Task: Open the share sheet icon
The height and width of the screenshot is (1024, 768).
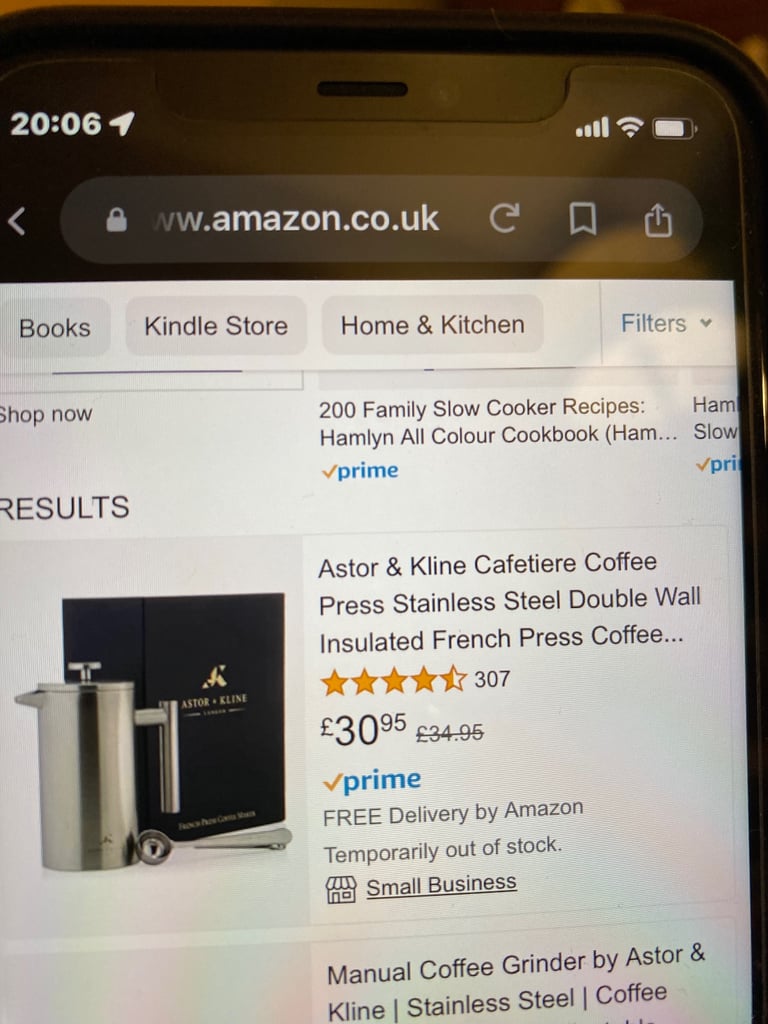Action: 658,220
